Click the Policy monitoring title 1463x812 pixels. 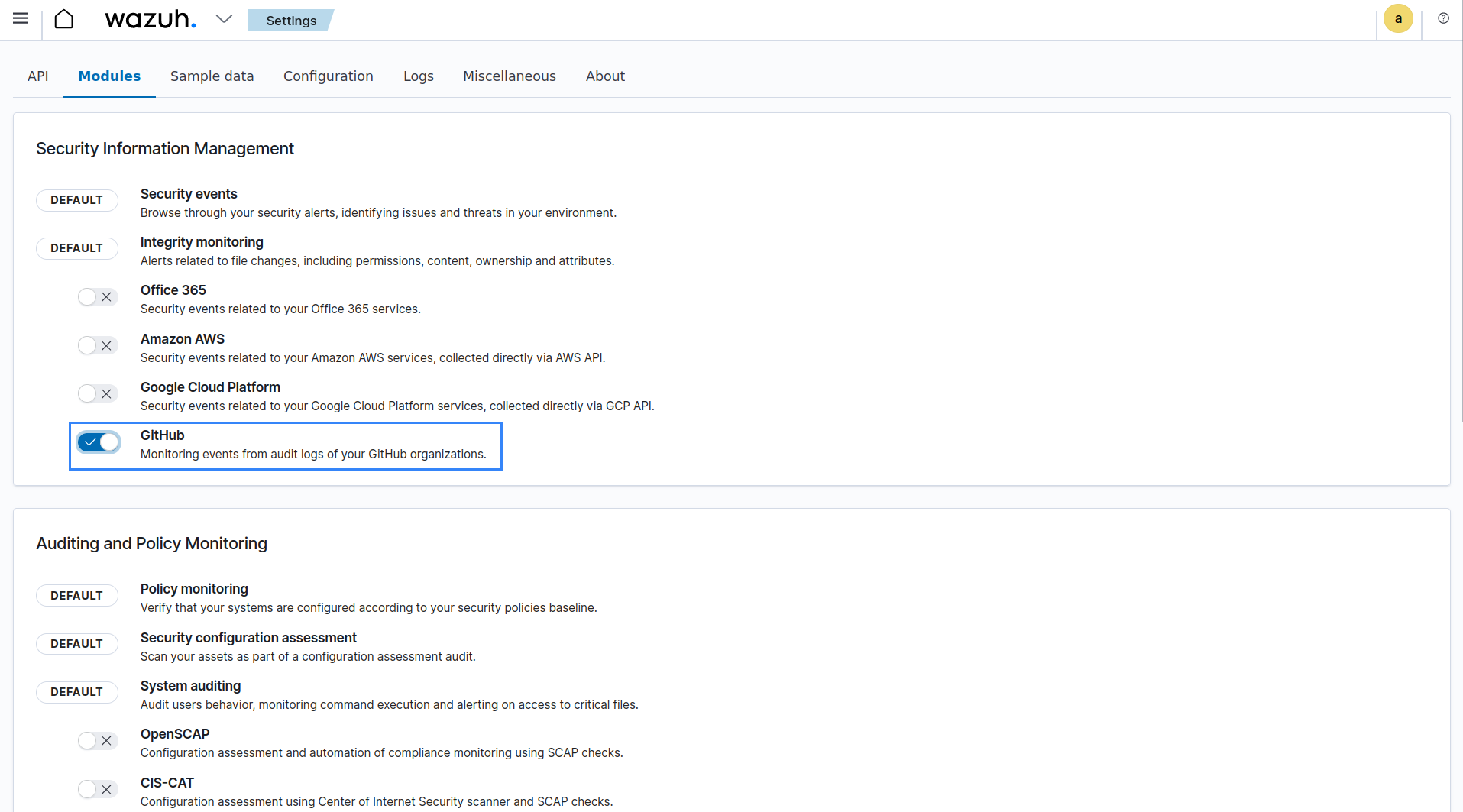194,589
